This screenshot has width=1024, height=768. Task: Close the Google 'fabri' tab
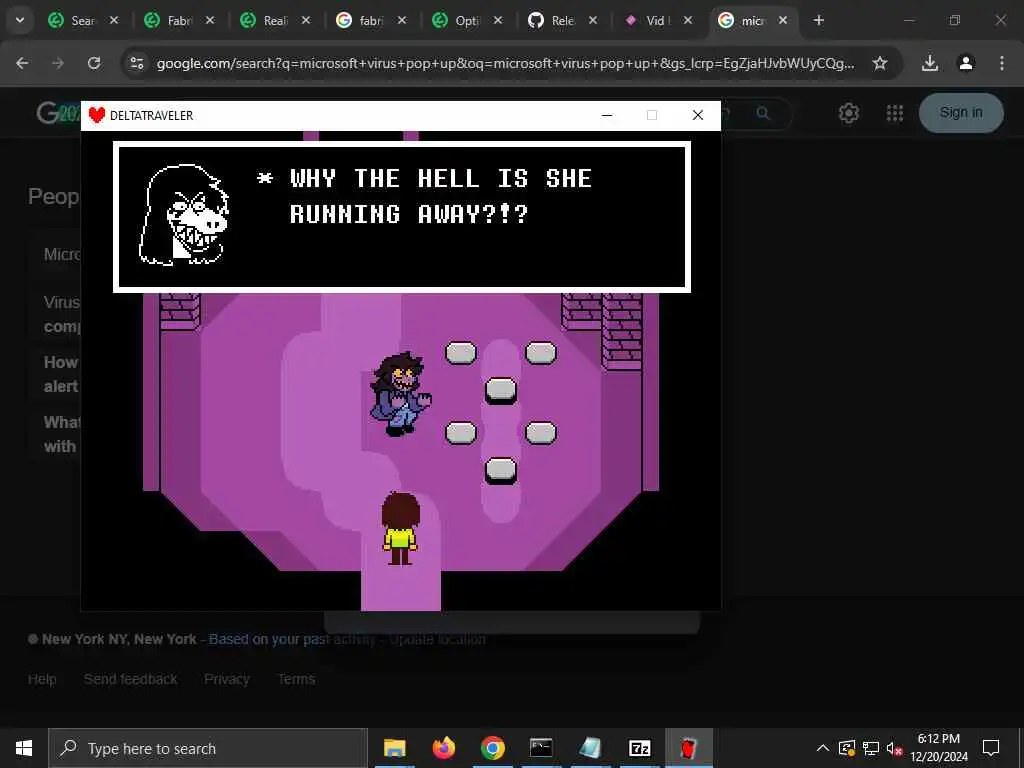(x=402, y=20)
